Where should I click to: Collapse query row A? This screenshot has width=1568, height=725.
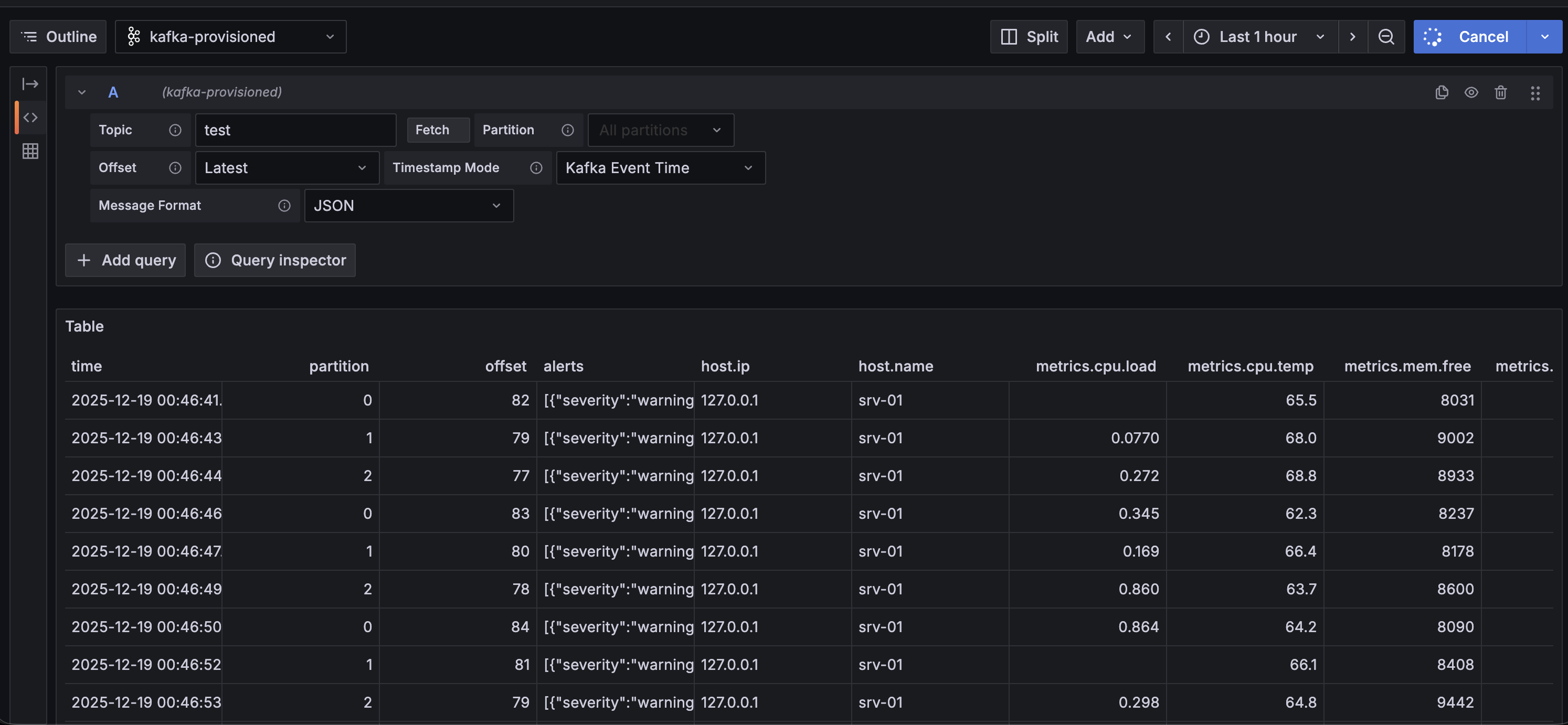tap(81, 92)
